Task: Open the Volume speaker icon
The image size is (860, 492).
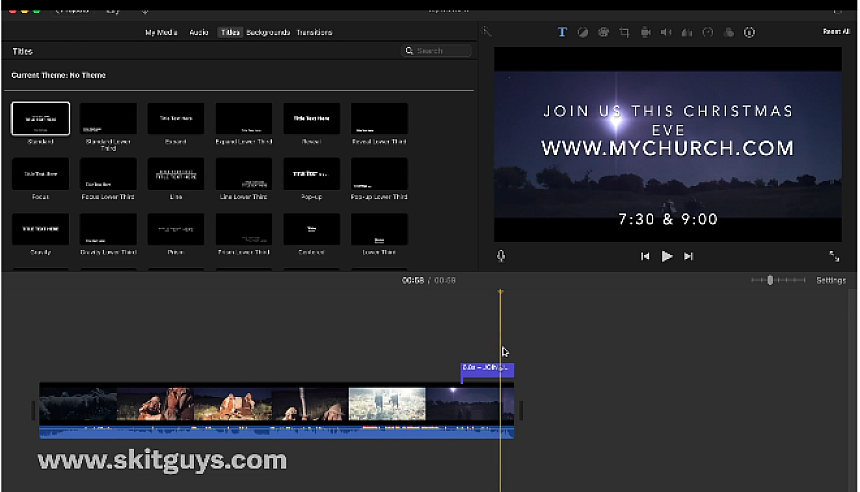Action: pos(667,32)
